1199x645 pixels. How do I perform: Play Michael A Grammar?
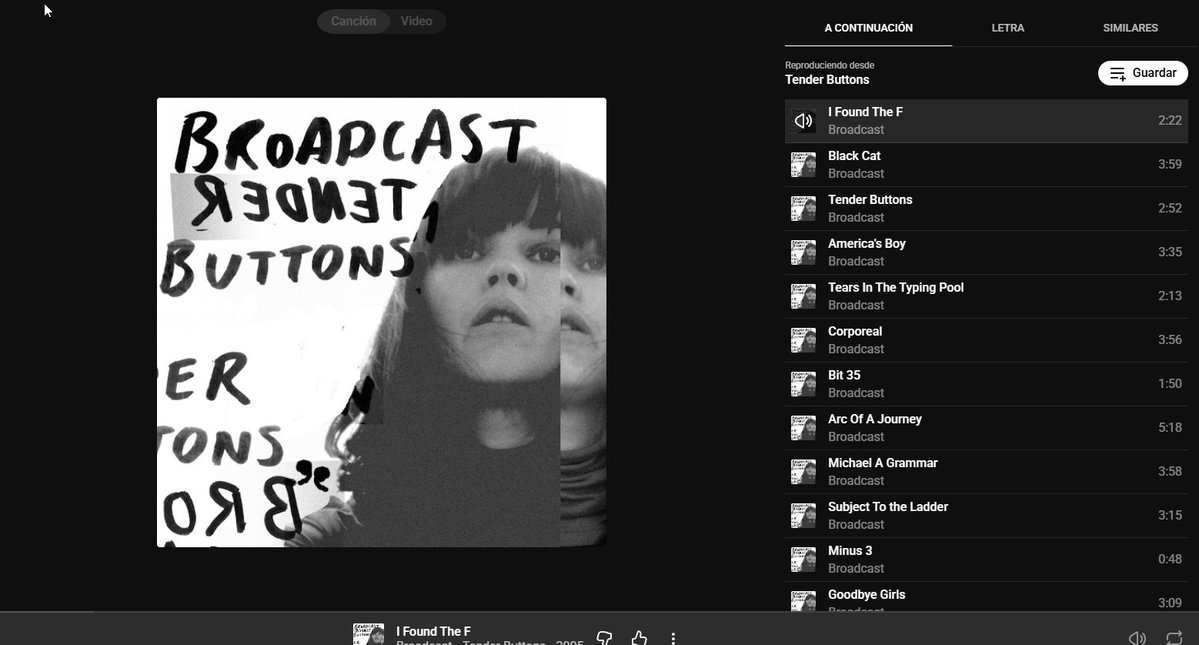(986, 472)
